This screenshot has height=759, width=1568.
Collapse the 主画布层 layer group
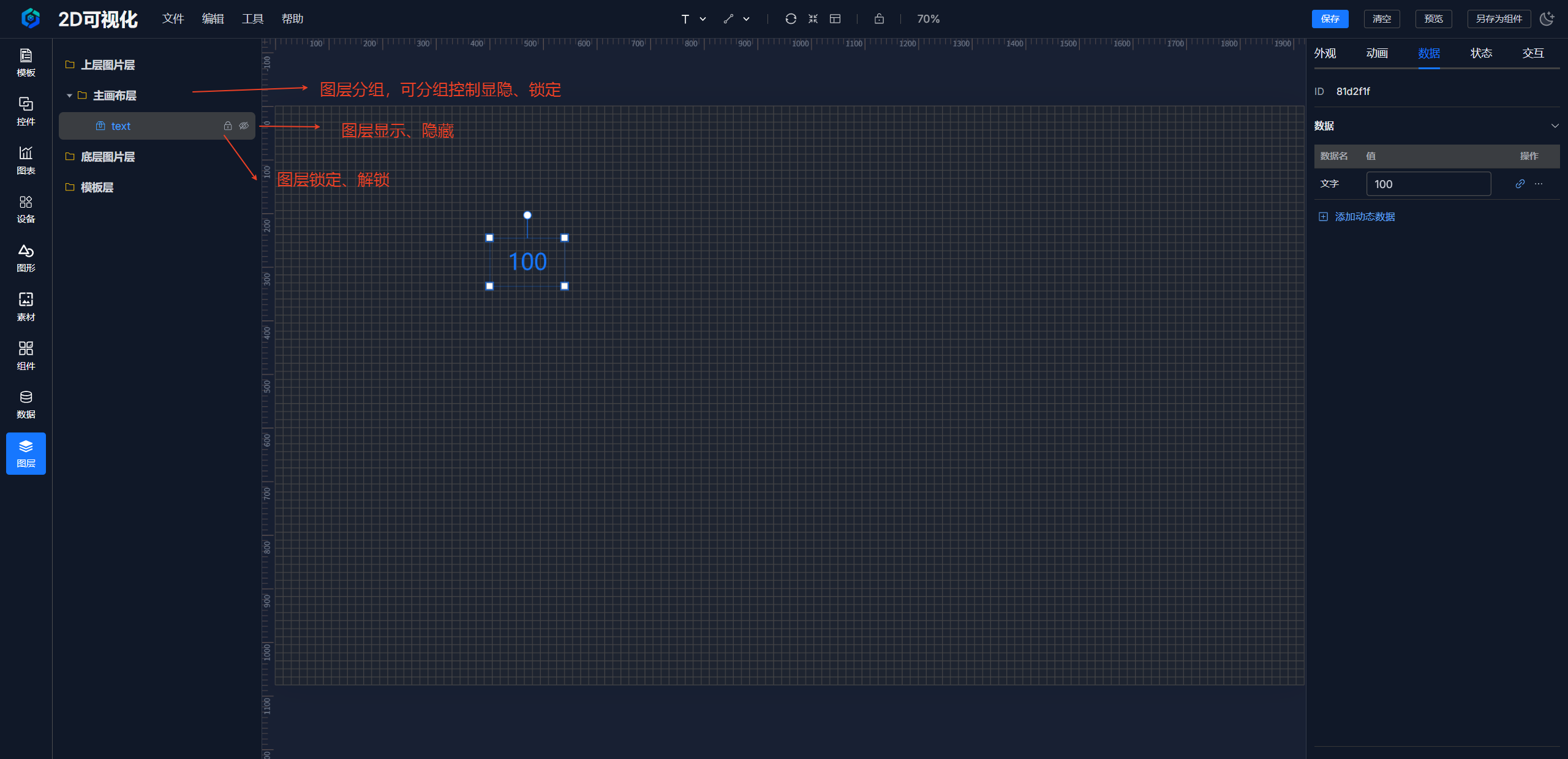(x=69, y=96)
